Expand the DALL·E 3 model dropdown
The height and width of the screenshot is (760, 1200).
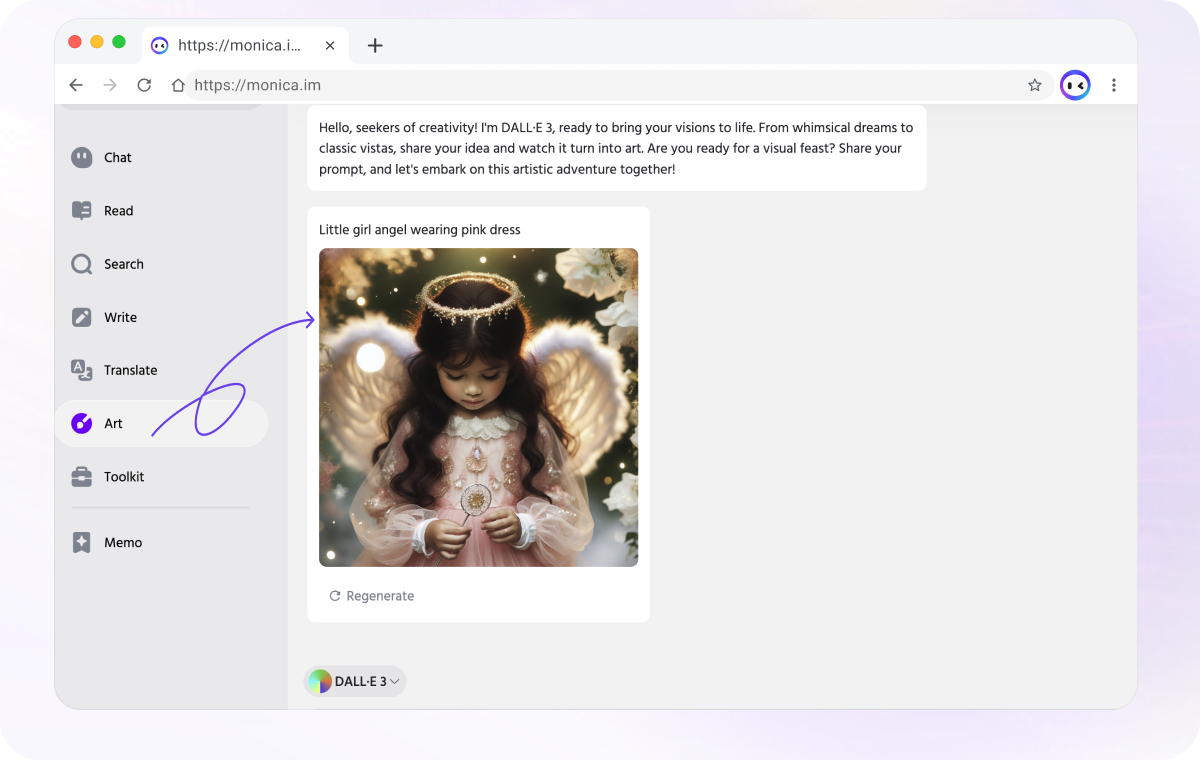point(355,681)
